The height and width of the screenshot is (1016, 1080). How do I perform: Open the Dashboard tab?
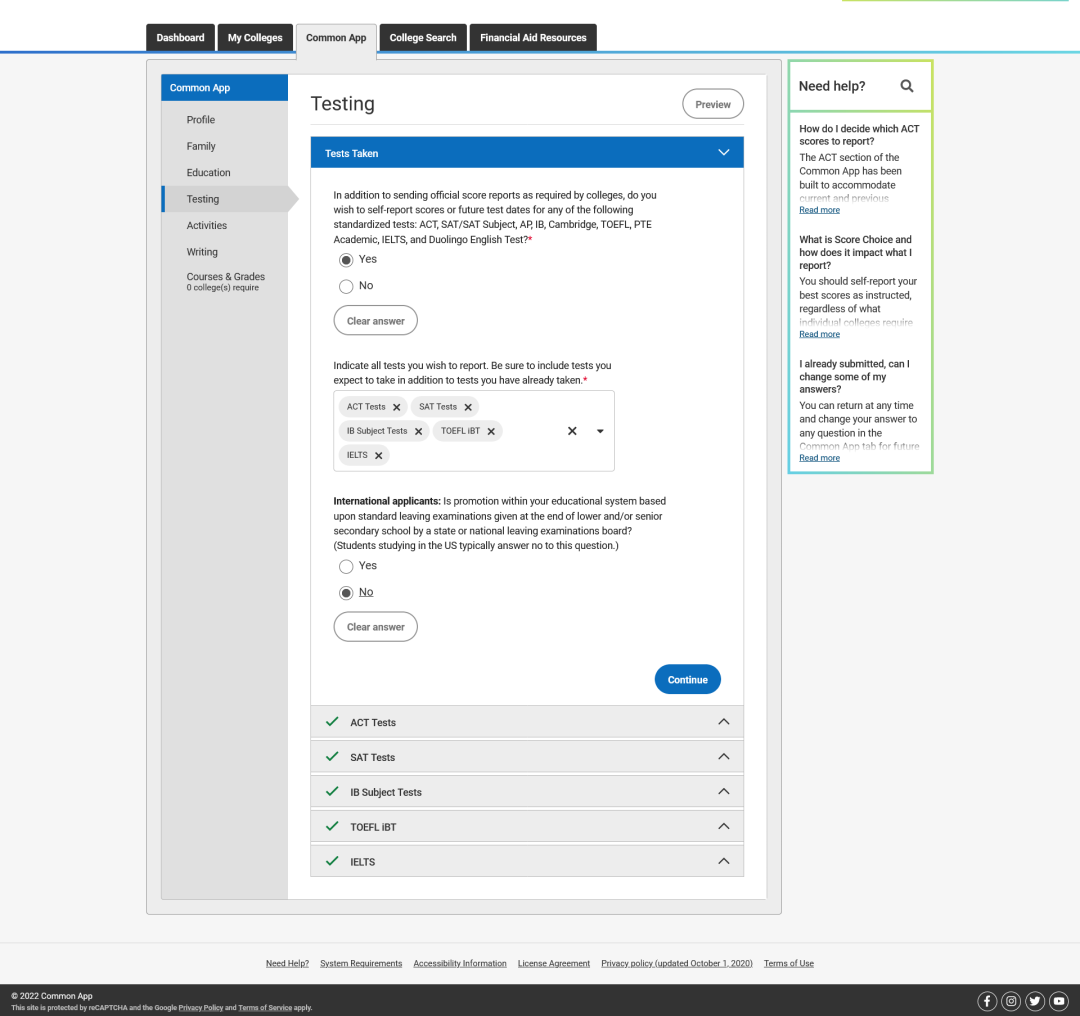click(x=180, y=38)
